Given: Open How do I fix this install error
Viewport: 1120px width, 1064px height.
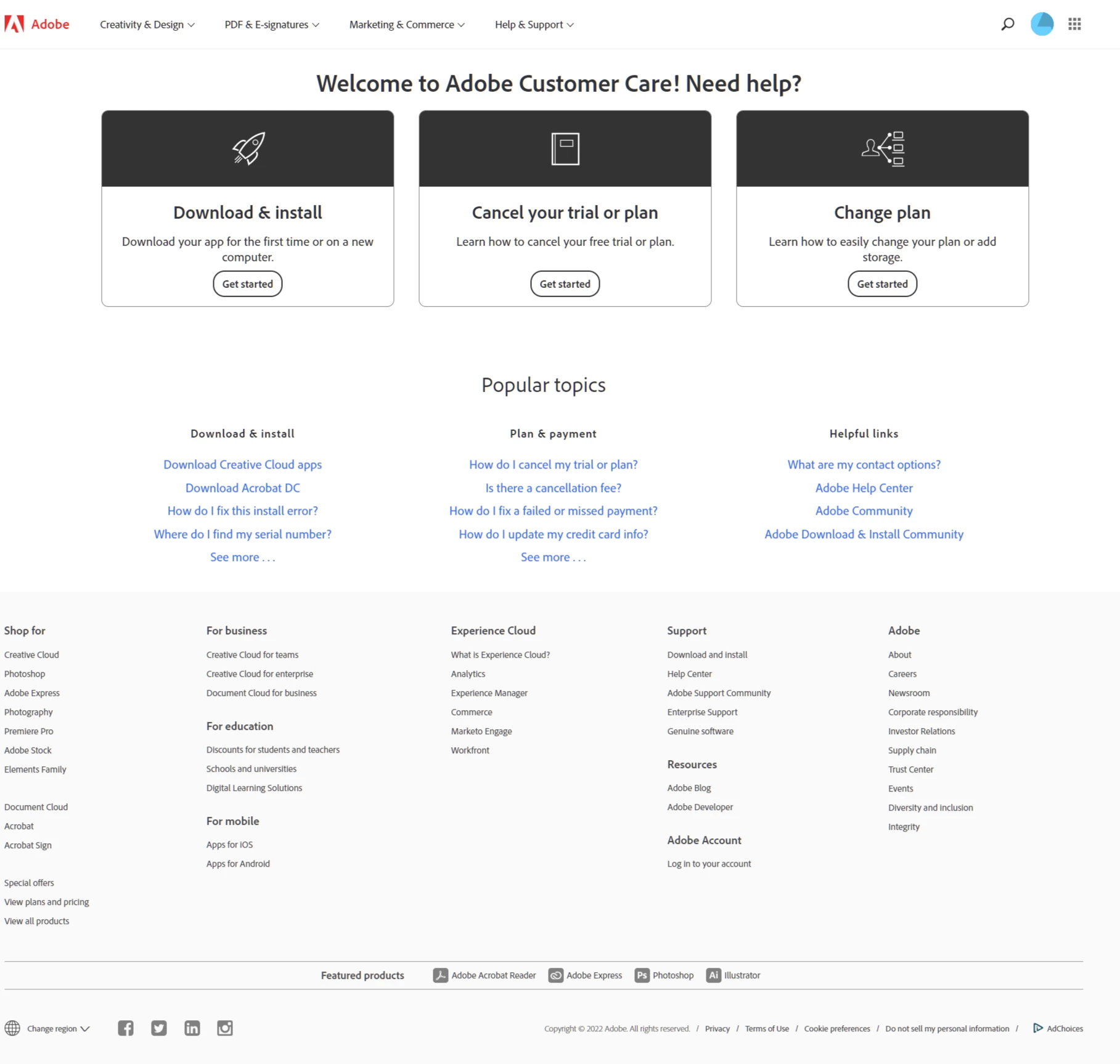Looking at the screenshot, I should click(x=243, y=511).
